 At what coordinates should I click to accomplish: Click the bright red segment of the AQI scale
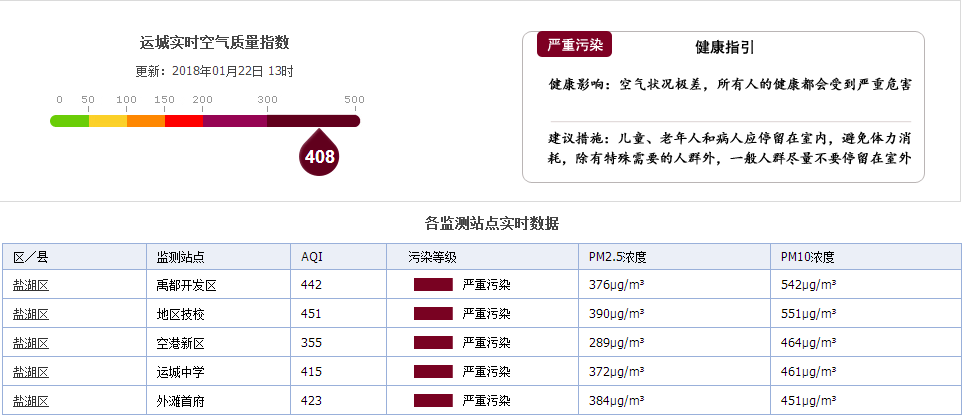(184, 121)
